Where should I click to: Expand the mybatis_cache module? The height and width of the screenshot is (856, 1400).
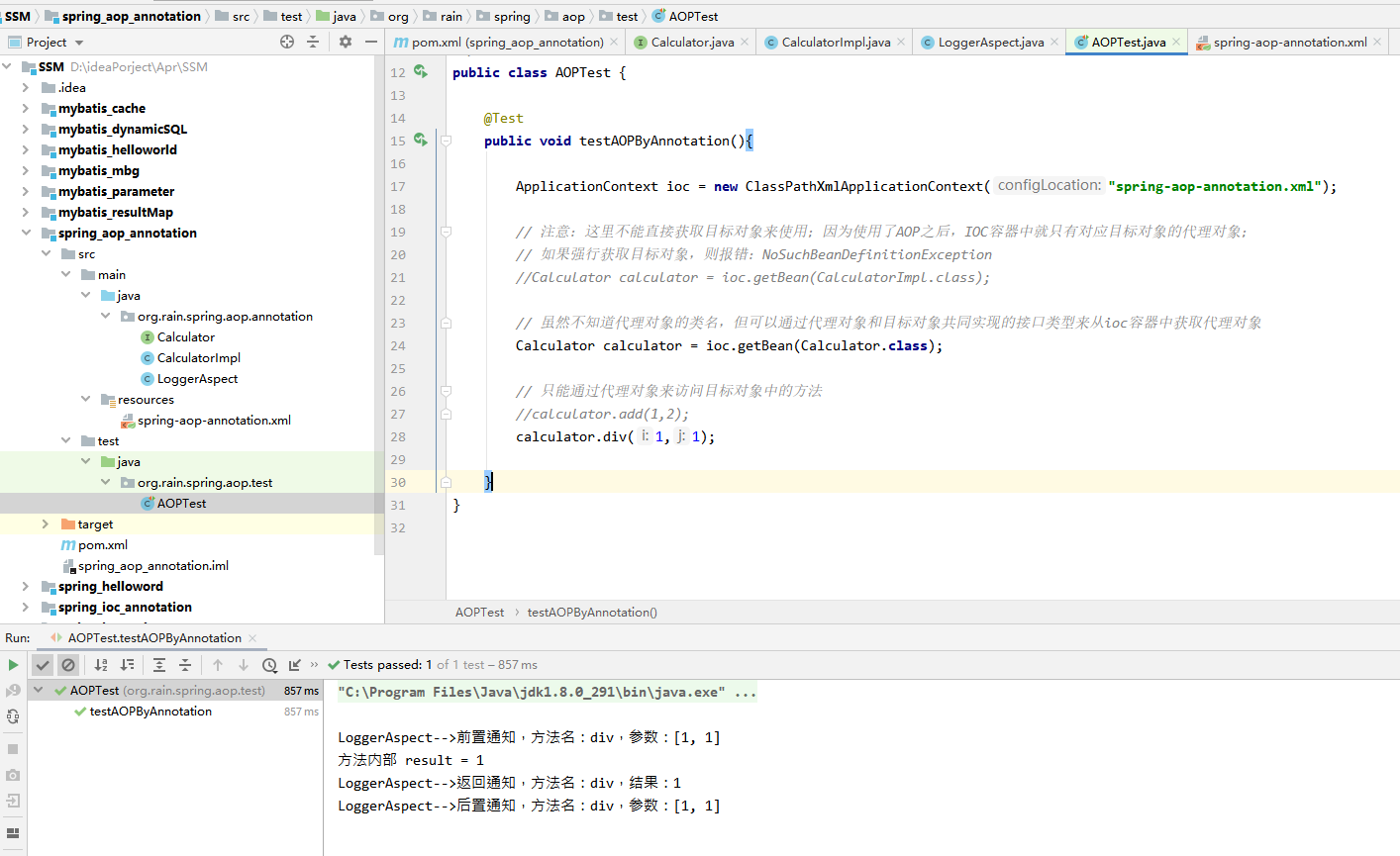[x=26, y=109]
